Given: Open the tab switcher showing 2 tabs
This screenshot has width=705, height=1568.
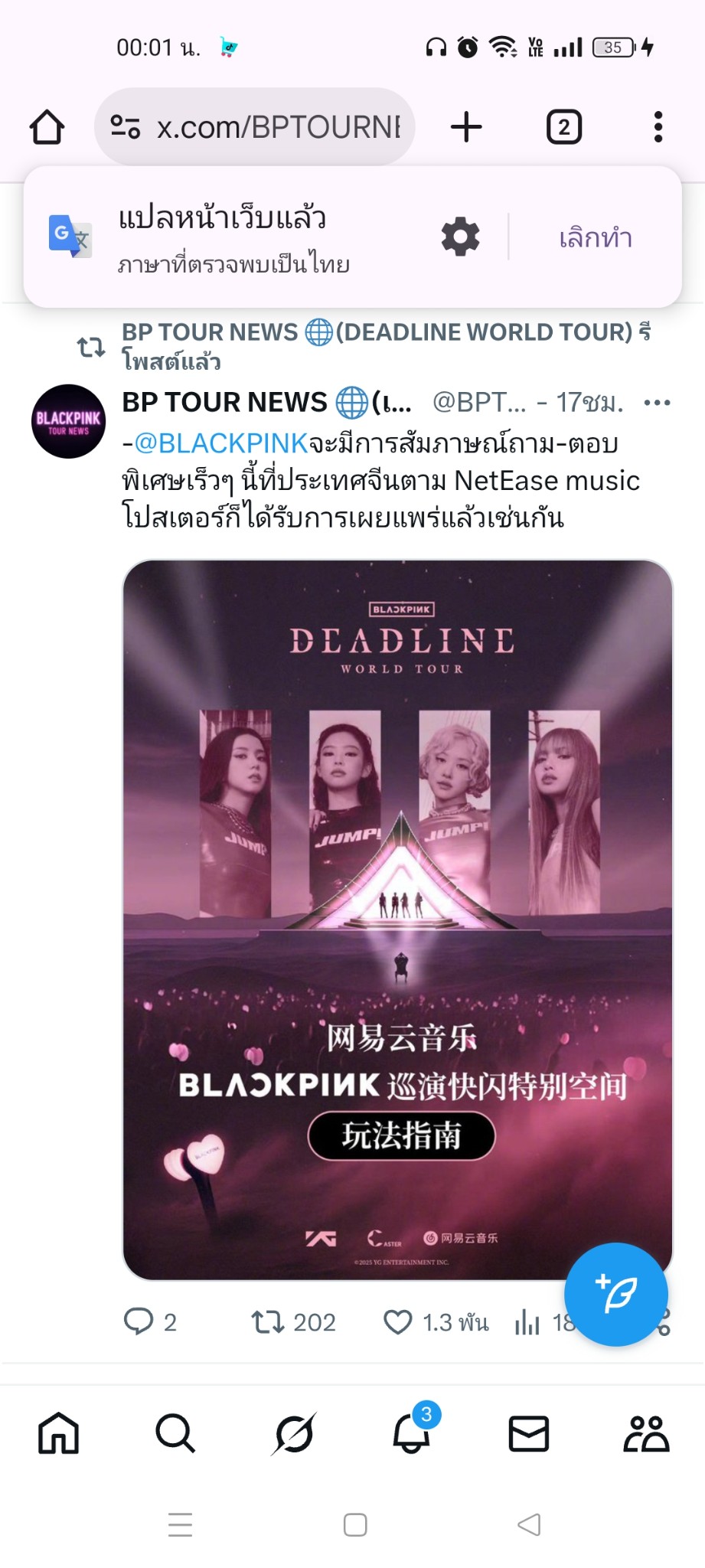Looking at the screenshot, I should coord(564,127).
